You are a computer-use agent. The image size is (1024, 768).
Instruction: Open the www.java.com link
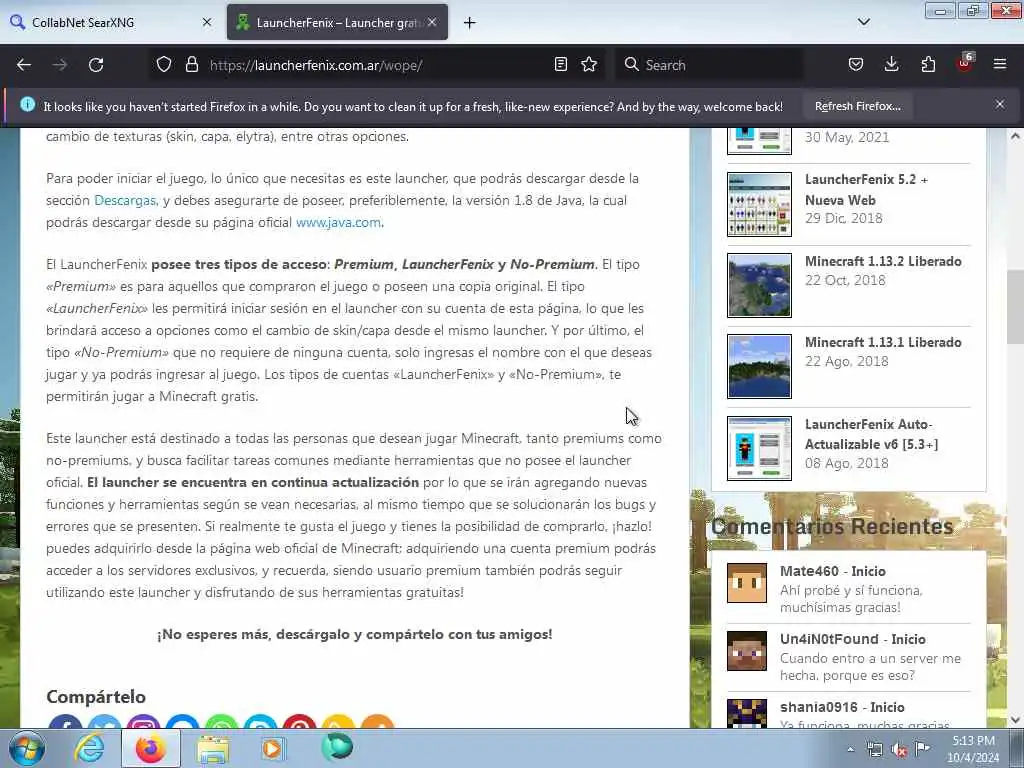[338, 223]
